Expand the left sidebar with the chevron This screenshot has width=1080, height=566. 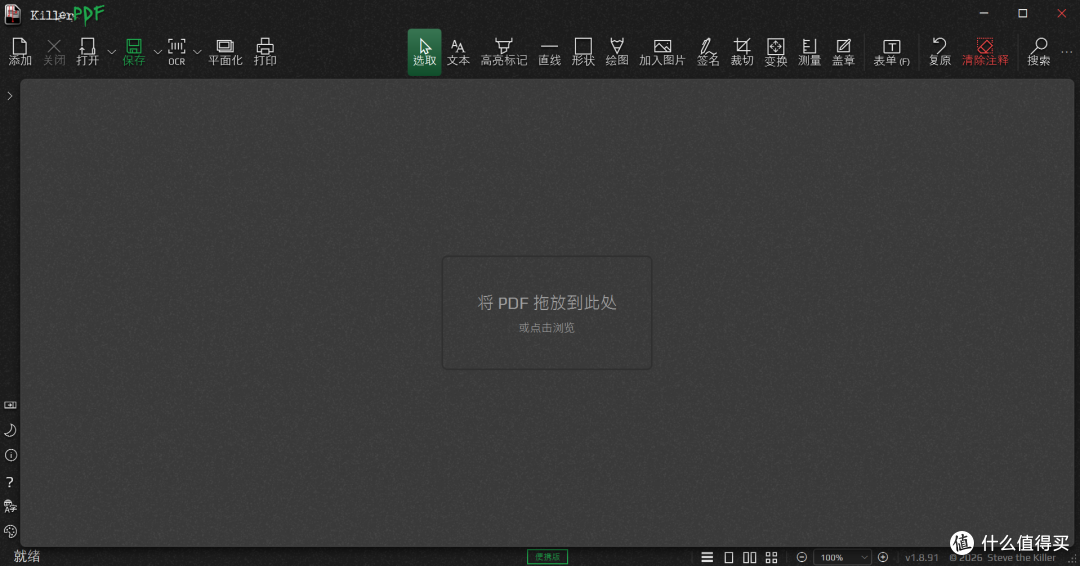click(10, 96)
